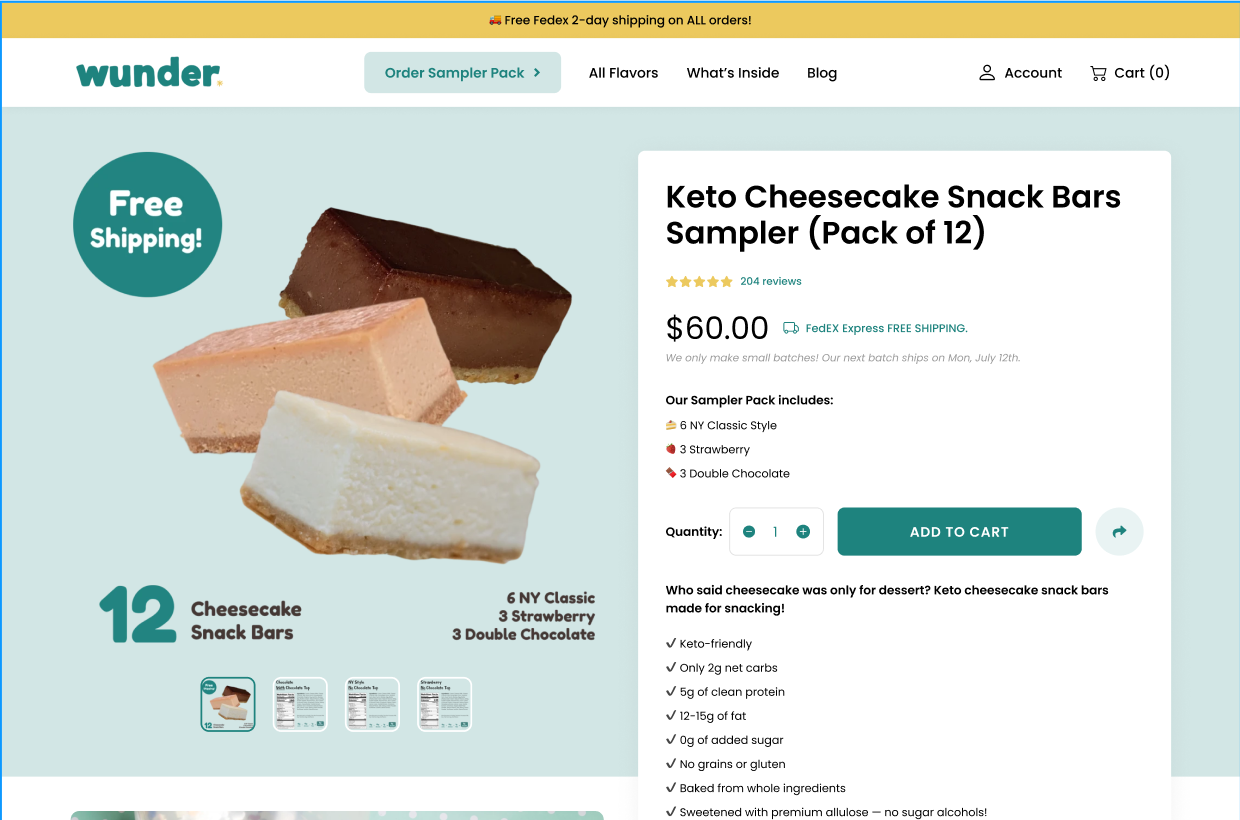Increase quantity with the plus icon

pyautogui.click(x=803, y=532)
